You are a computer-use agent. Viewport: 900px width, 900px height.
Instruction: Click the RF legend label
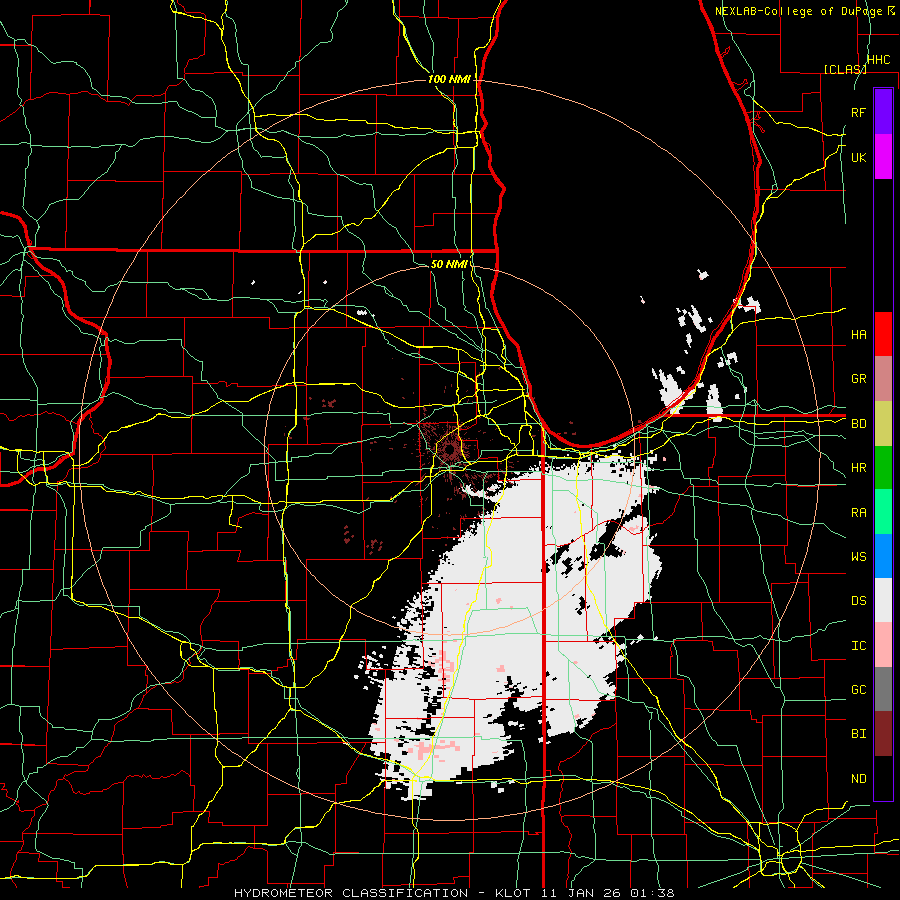click(858, 112)
